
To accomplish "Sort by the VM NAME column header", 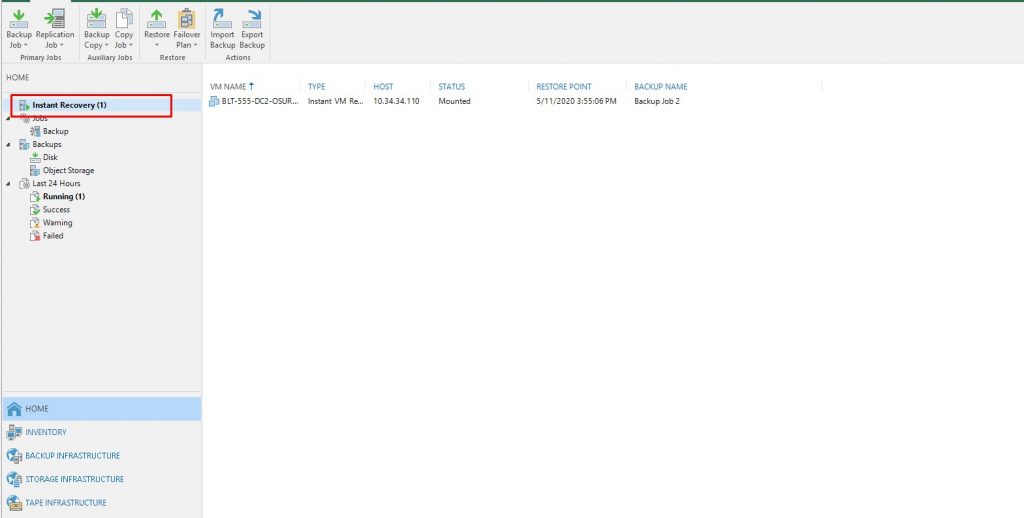I will click(x=227, y=86).
